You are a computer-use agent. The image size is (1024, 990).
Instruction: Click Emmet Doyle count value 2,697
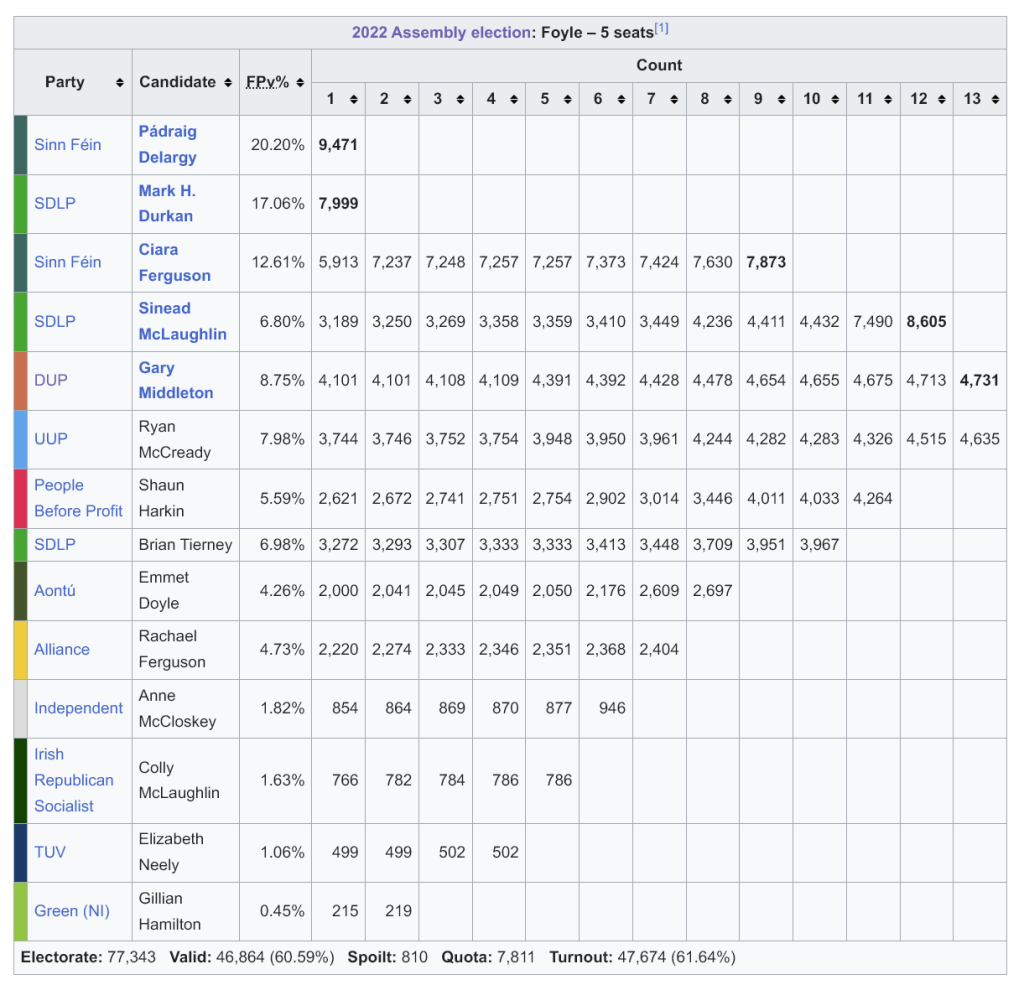(x=712, y=591)
